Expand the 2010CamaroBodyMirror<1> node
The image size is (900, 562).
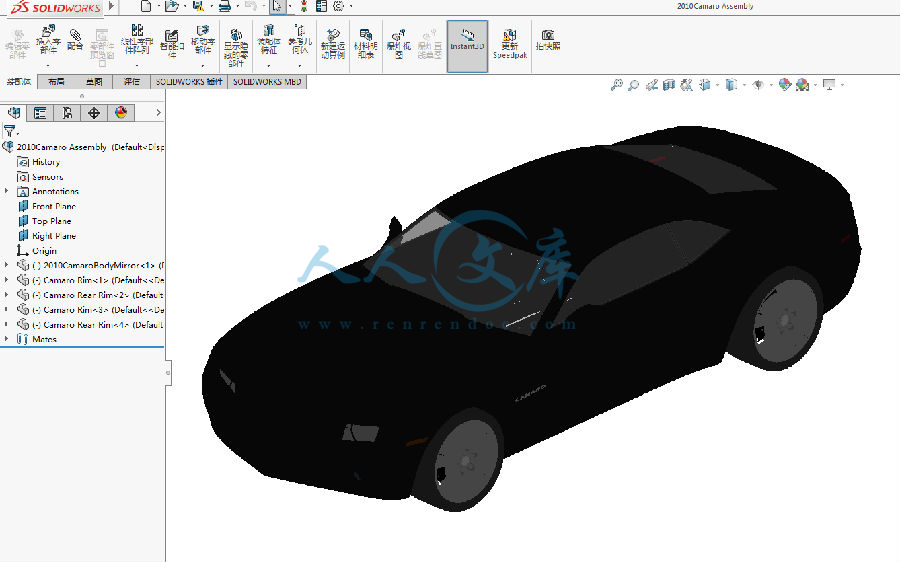pyautogui.click(x=6, y=265)
